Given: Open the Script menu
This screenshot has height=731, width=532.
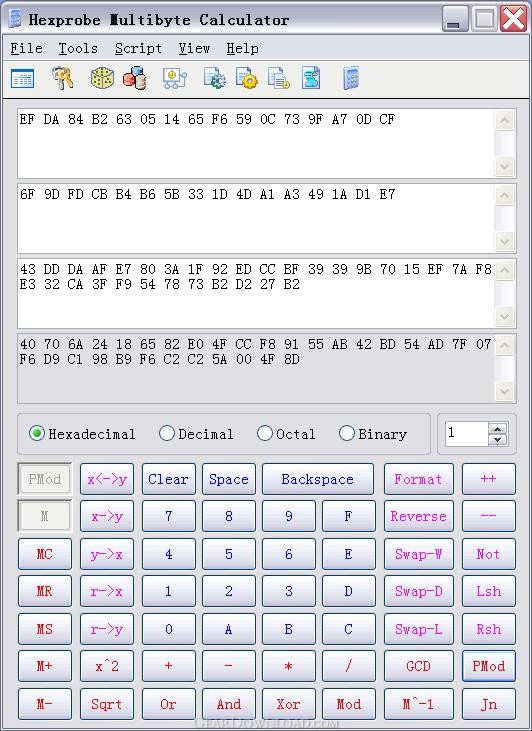Looking at the screenshot, I should click(x=138, y=48).
